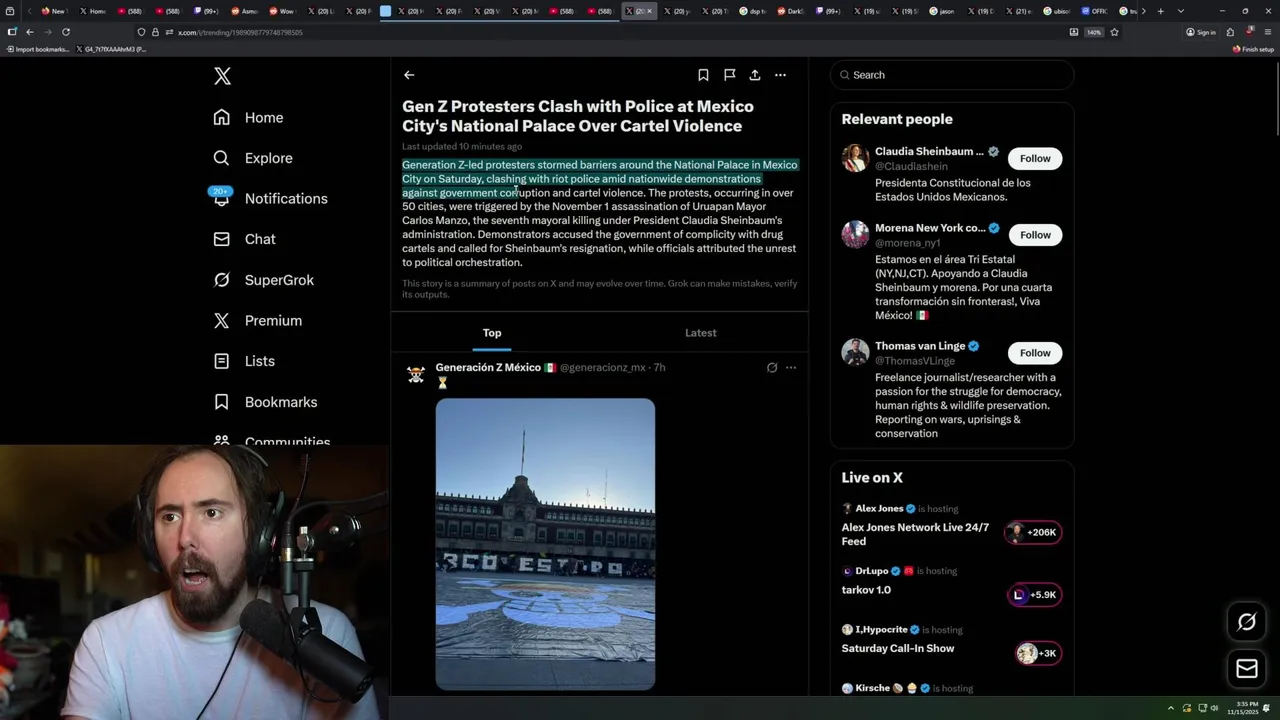The width and height of the screenshot is (1280, 720).
Task: Open Firefox View at tab bar start
Action: (12, 11)
